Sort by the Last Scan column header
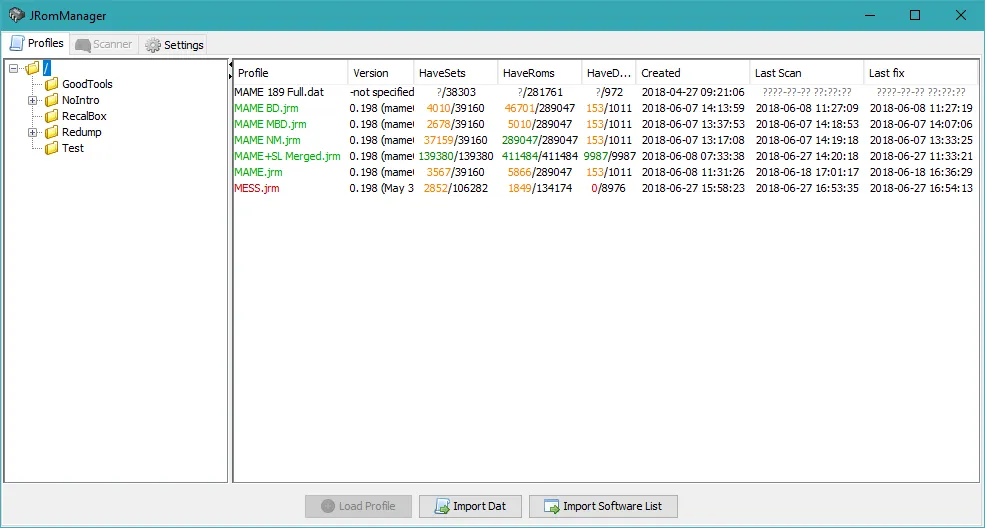 (807, 73)
